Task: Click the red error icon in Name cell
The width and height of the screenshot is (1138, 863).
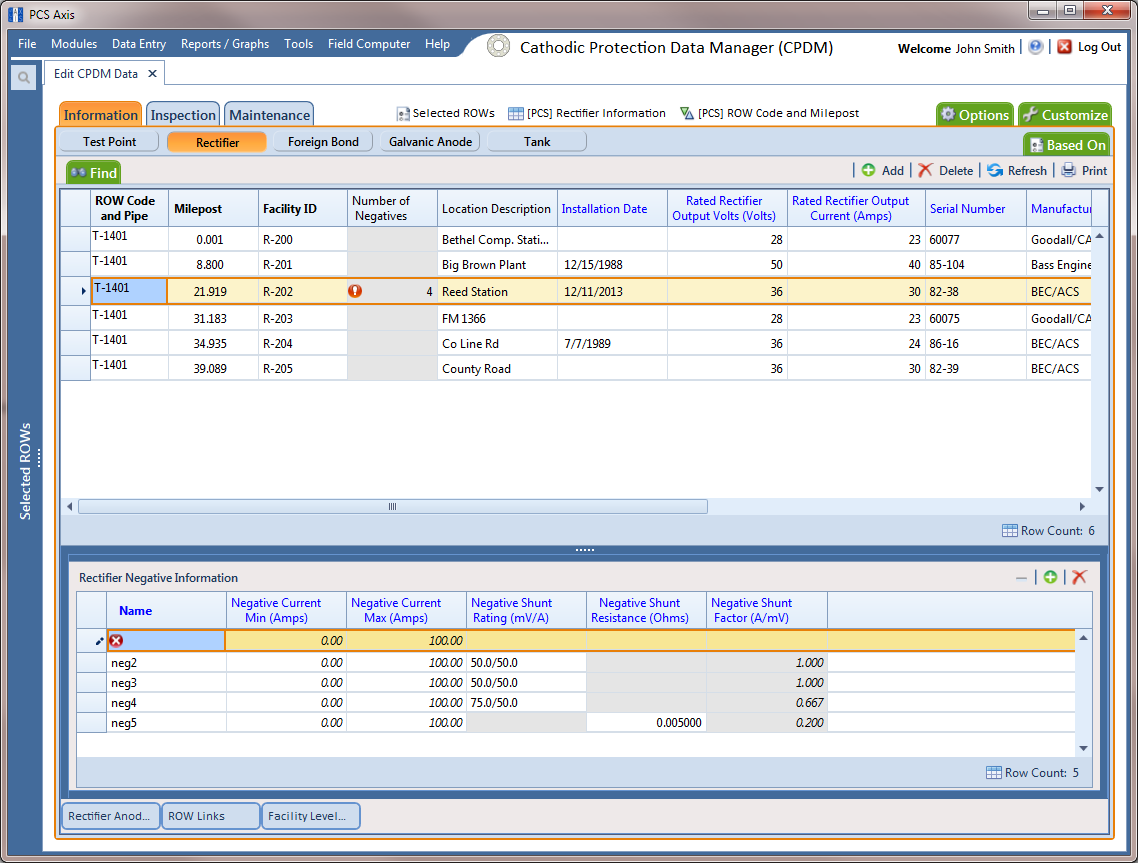Action: [x=116, y=640]
